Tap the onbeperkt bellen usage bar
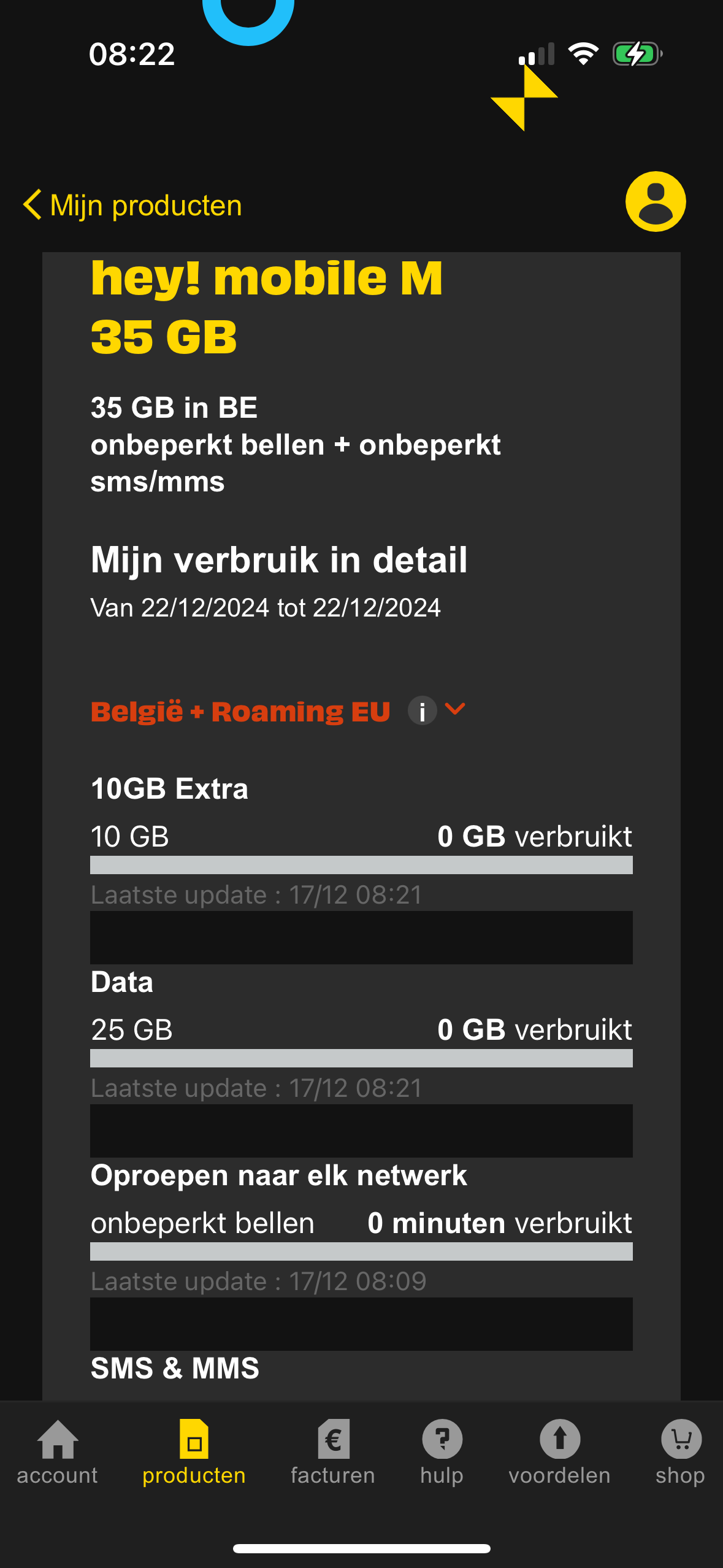Screen dimensions: 723x1568 pos(361,1251)
